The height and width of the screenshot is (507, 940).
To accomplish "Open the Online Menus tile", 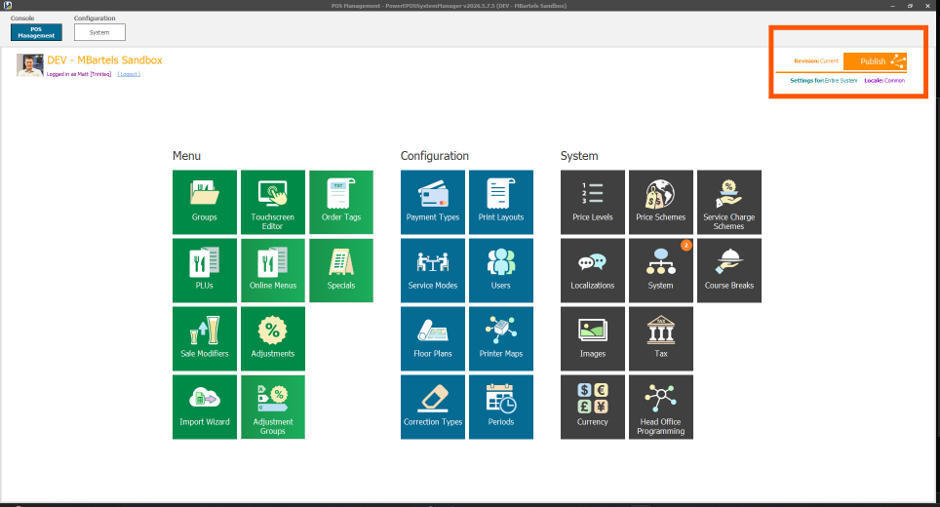I will pyautogui.click(x=273, y=270).
